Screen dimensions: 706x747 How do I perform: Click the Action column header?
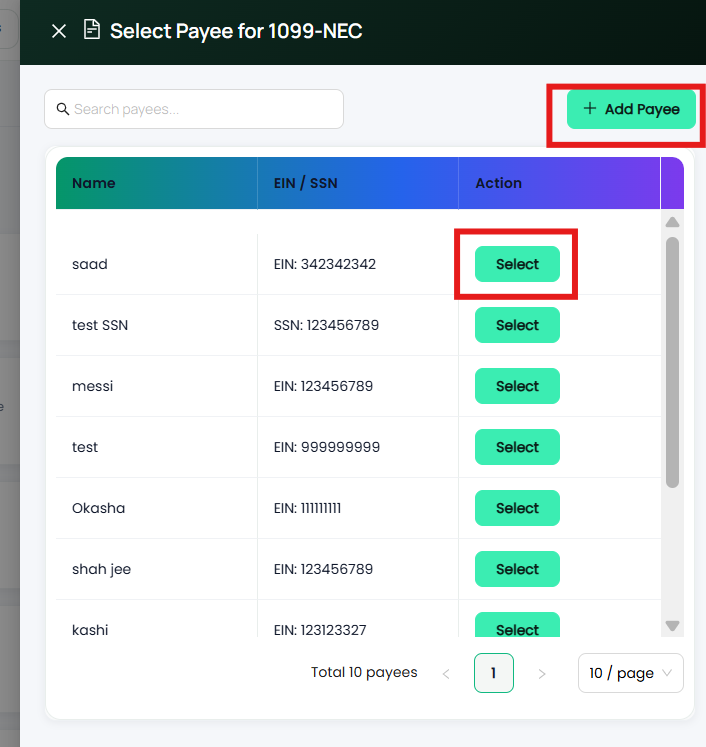coord(559,183)
